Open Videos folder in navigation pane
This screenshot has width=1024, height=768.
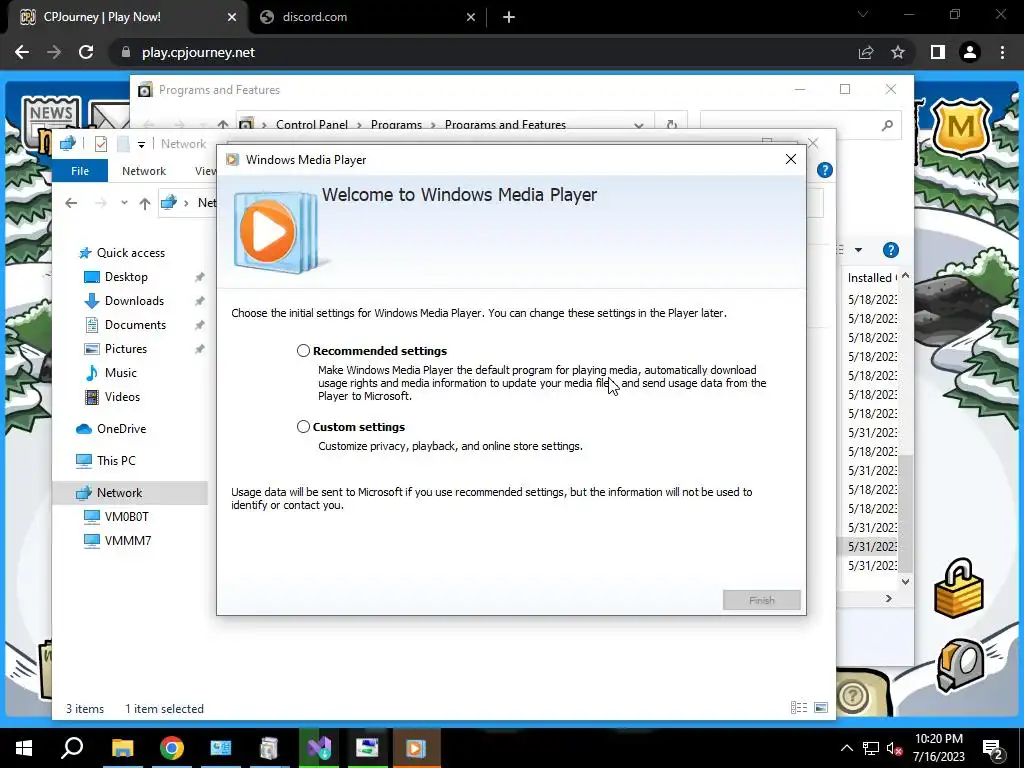[x=122, y=397]
